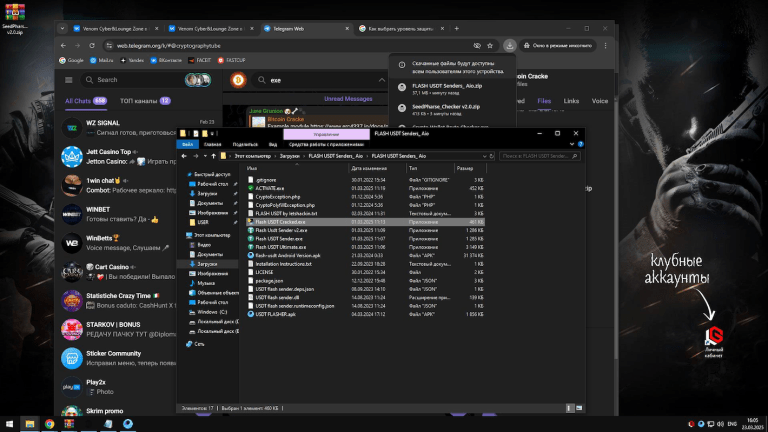The height and width of the screenshot is (432, 768).
Task: Select the package.json file
Action: (x=269, y=281)
